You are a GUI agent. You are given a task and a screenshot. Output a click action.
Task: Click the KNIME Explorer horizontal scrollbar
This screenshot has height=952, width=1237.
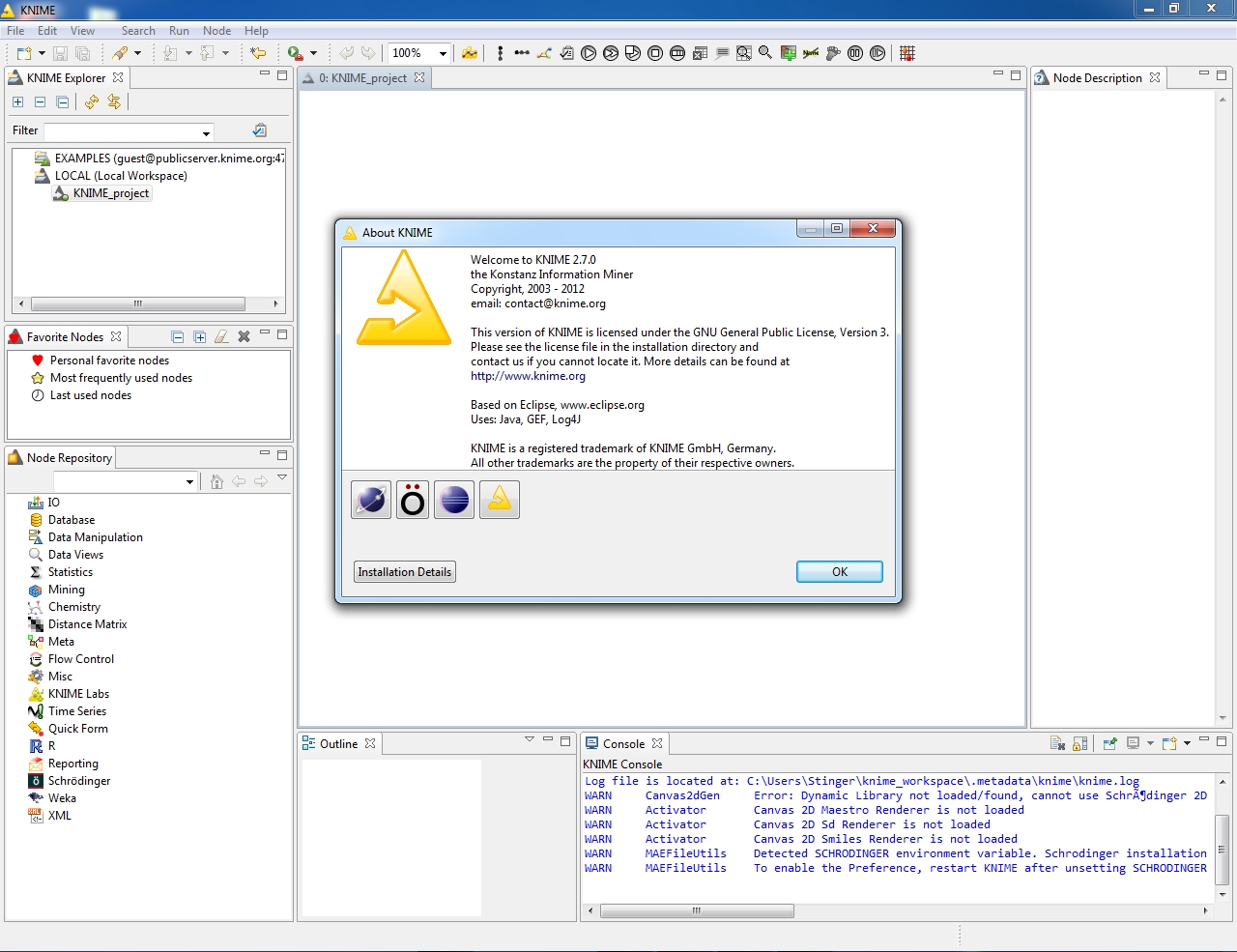(137, 303)
